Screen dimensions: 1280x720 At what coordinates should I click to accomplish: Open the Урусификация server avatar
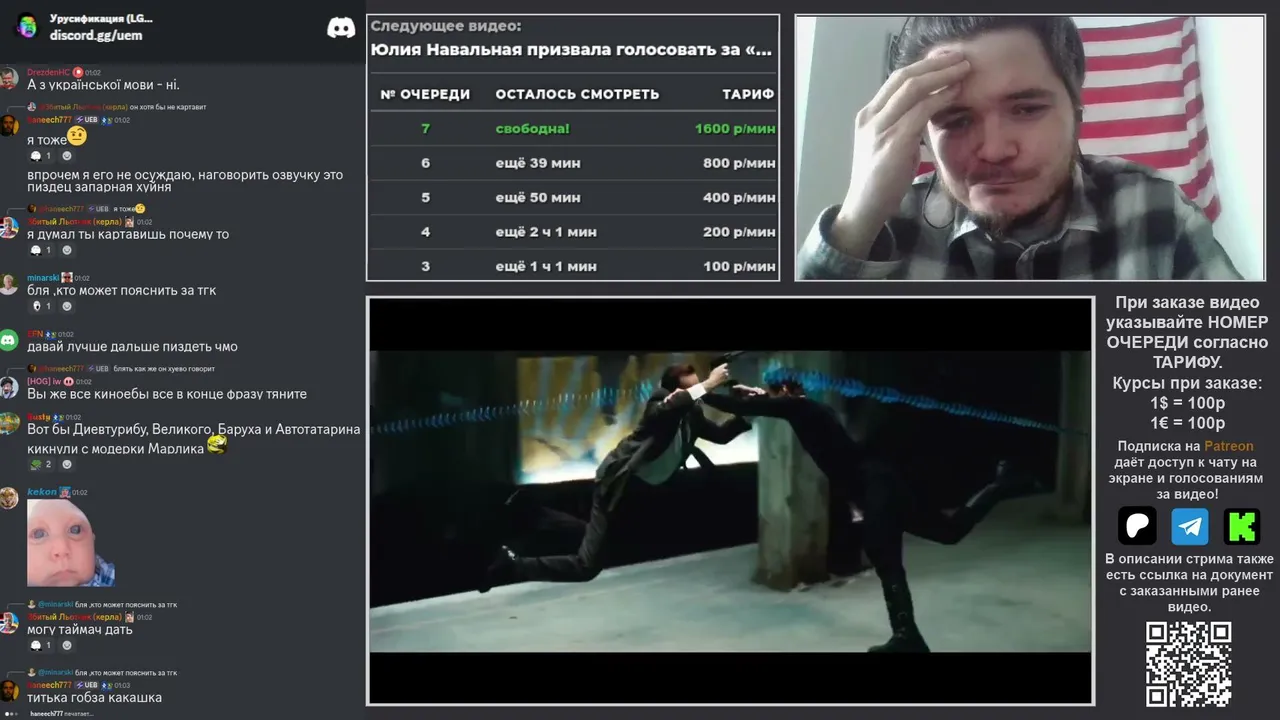27,26
